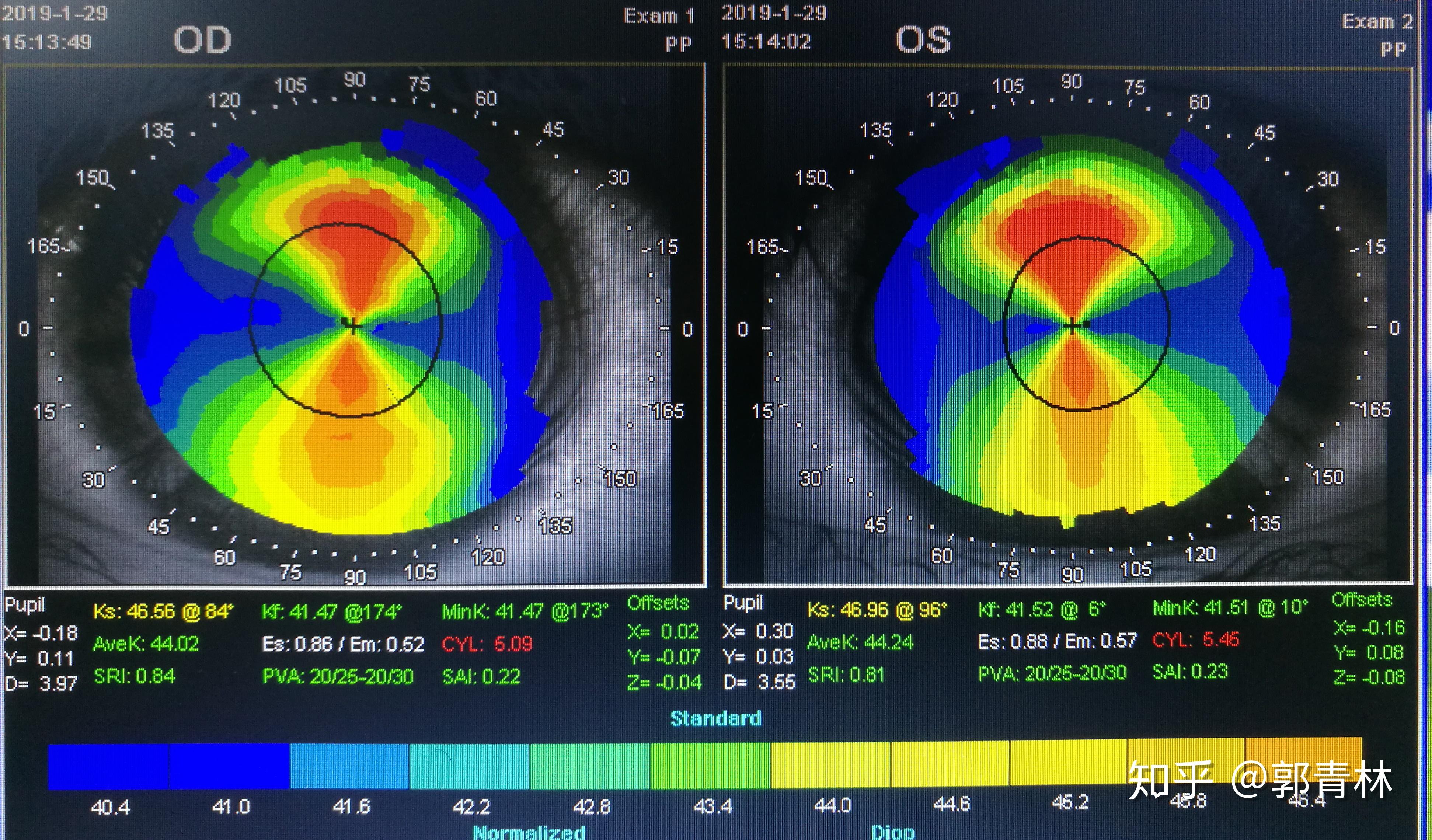Click the OD offset X= 0.02 value
This screenshot has height=840, width=1432.
coord(664,631)
